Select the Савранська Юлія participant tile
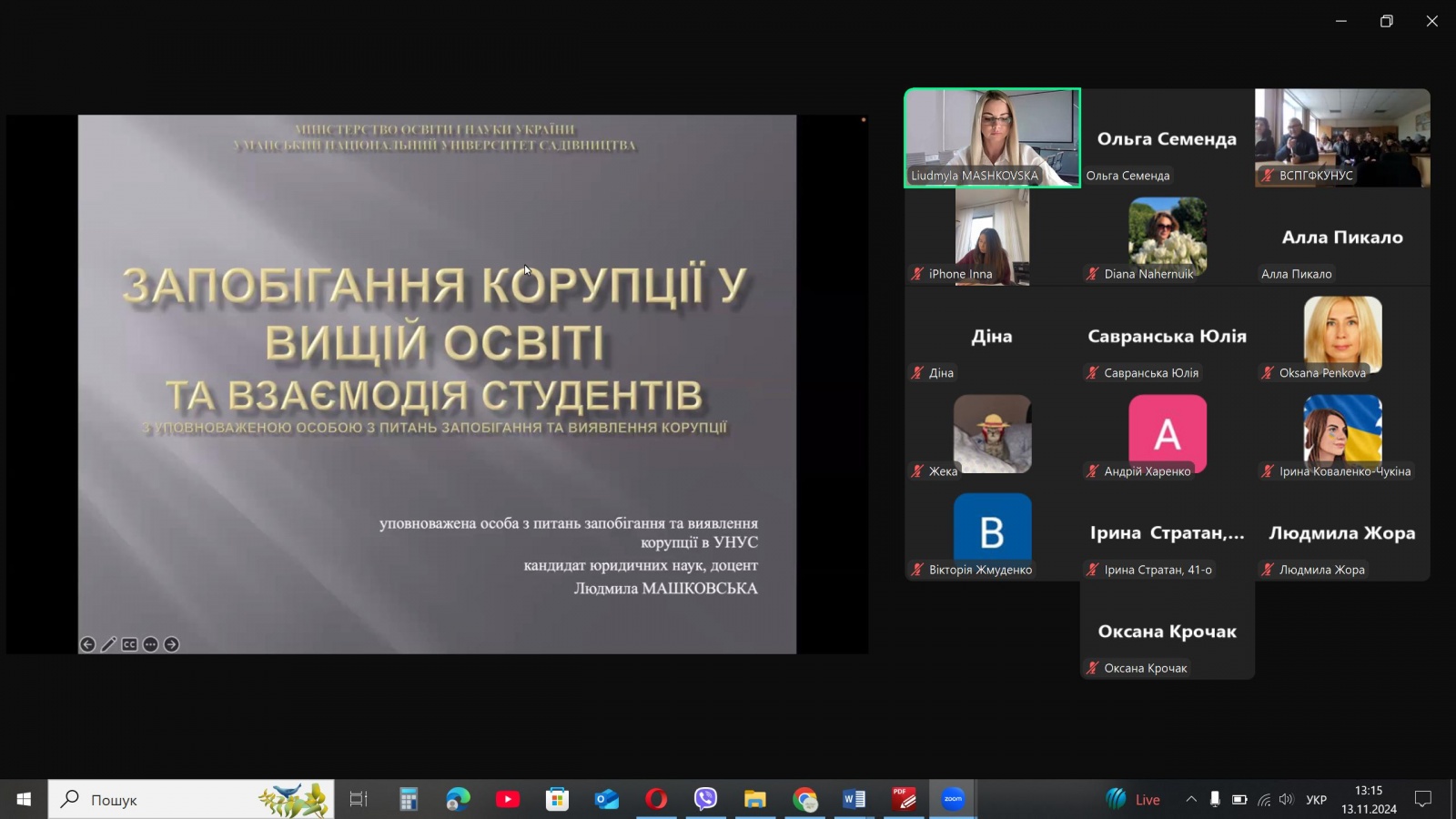The width and height of the screenshot is (1456, 819). click(x=1168, y=335)
